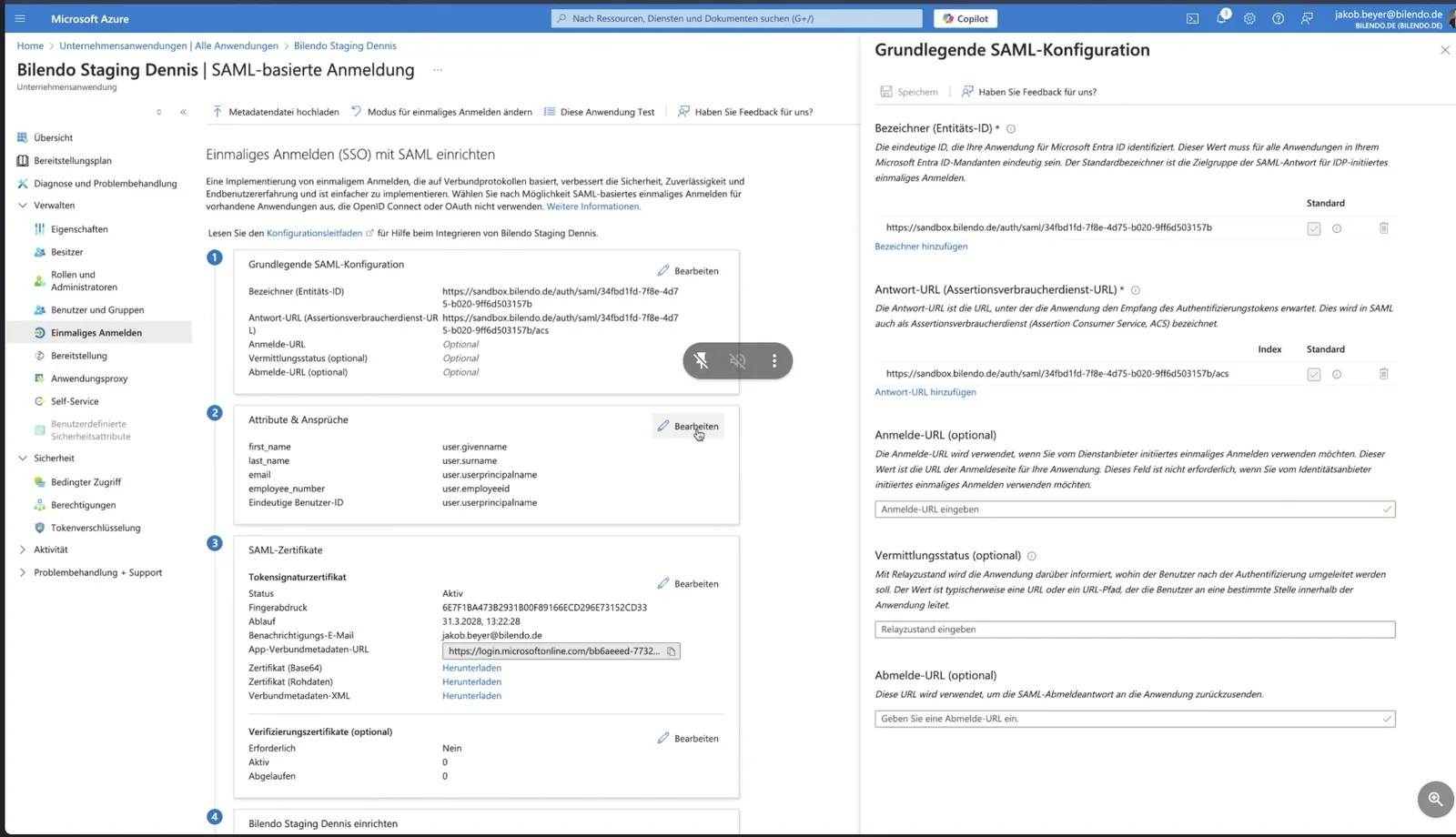Show info for Bezeichner (Entitäts-ID) heading
The image size is (1456, 837).
[1011, 129]
